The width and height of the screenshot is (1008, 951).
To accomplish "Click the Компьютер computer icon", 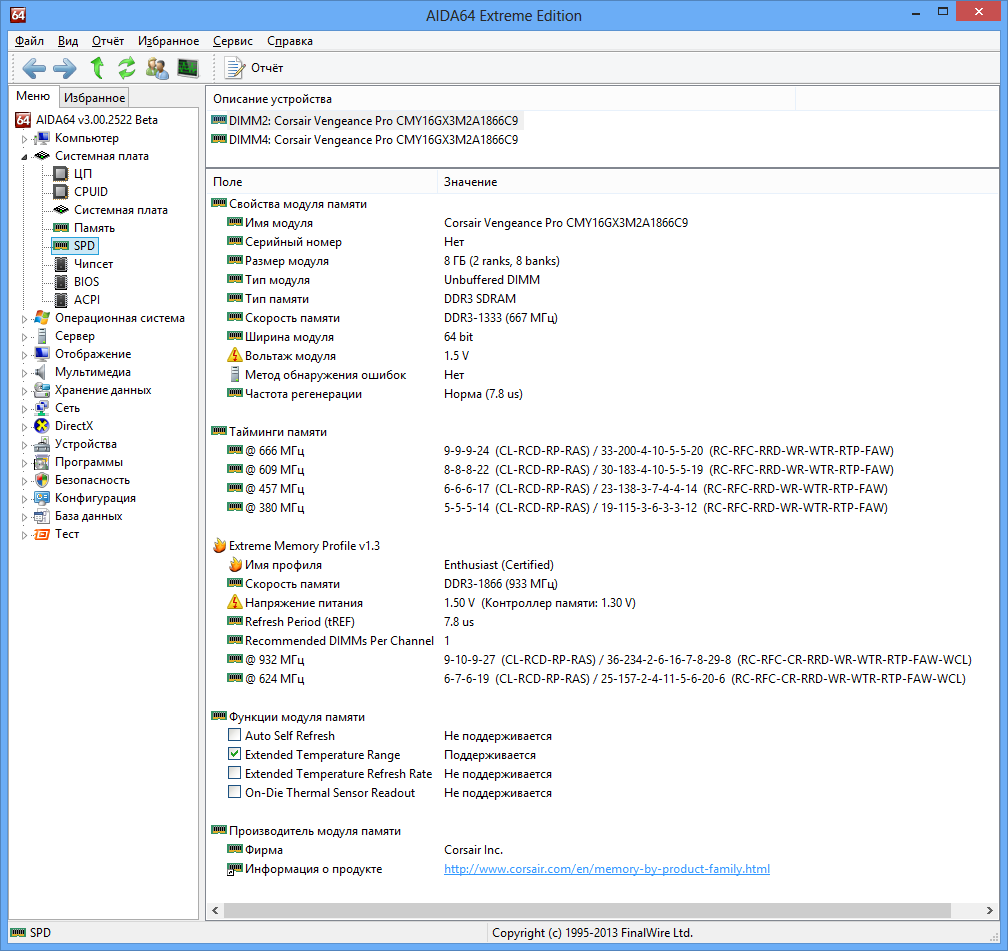I will 41,138.
